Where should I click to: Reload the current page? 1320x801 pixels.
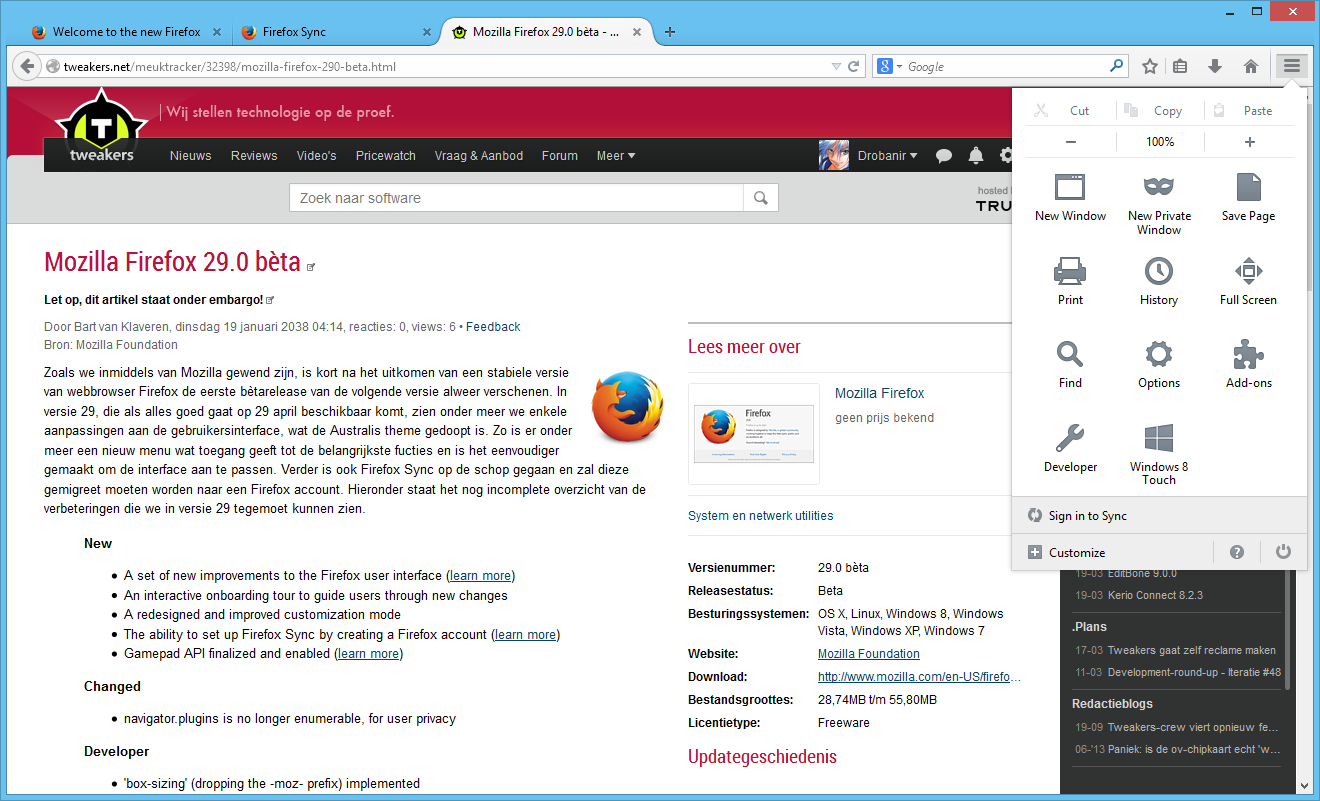click(854, 67)
